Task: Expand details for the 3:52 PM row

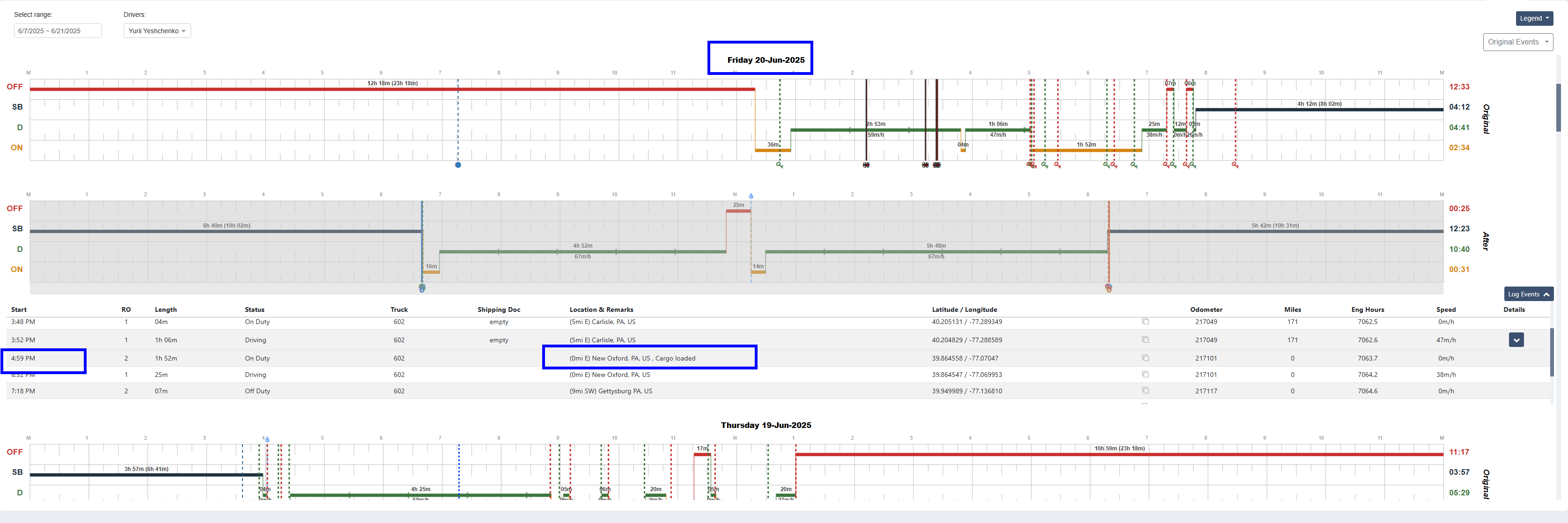Action: coord(1516,340)
